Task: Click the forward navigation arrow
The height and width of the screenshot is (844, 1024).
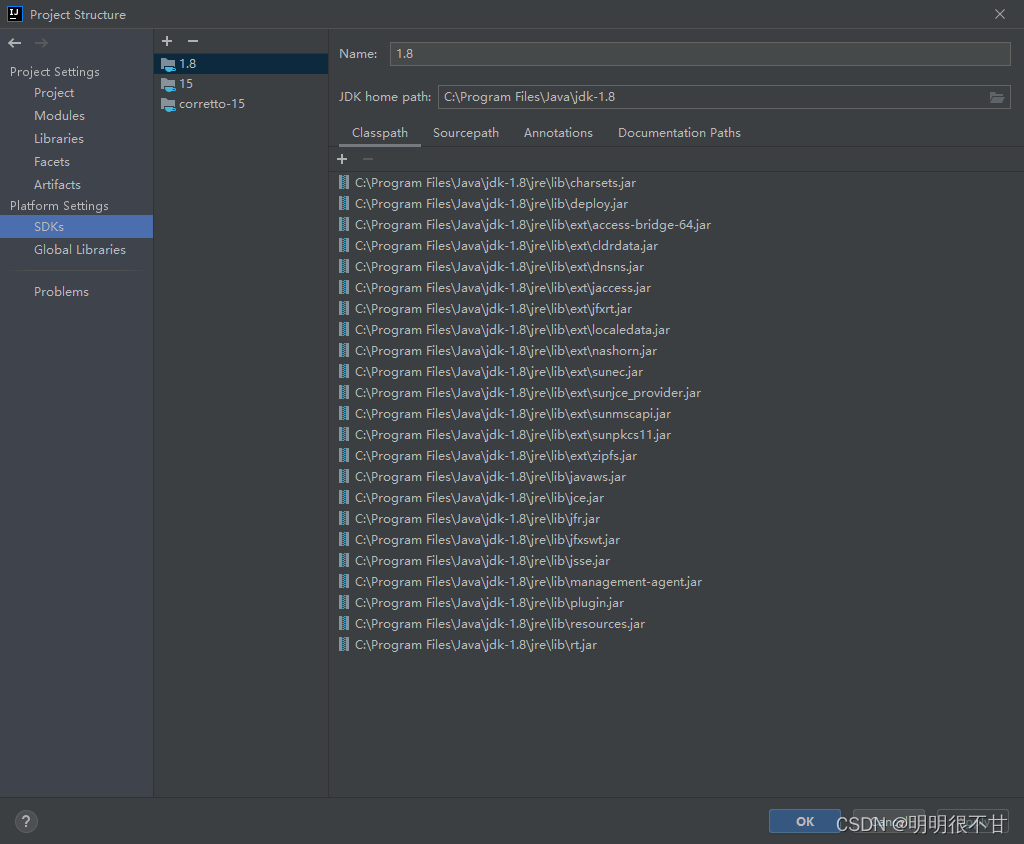Action: (41, 43)
